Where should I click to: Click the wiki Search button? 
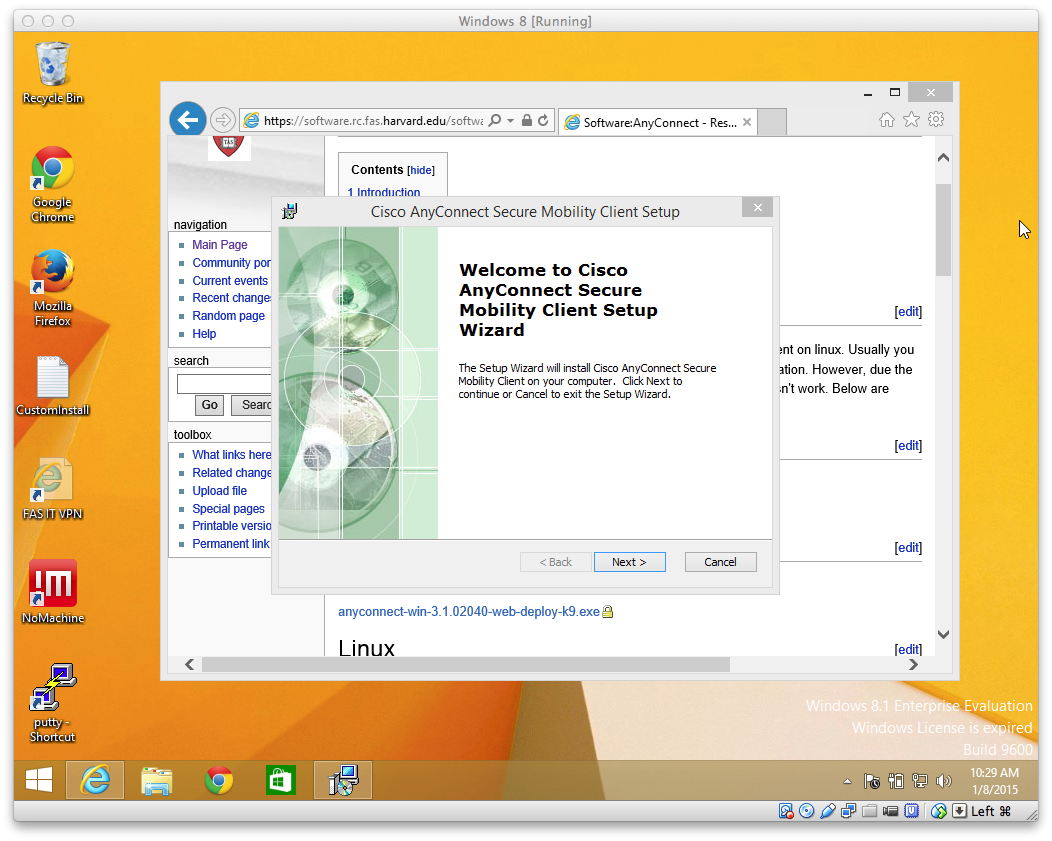click(252, 405)
